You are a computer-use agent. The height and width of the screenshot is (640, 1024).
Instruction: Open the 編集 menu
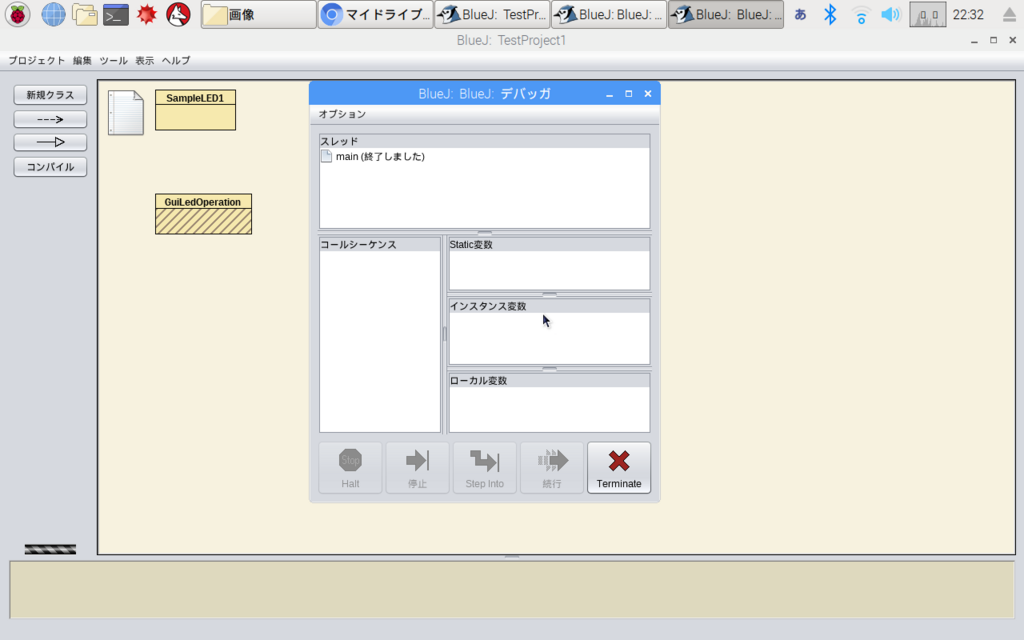coord(82,60)
